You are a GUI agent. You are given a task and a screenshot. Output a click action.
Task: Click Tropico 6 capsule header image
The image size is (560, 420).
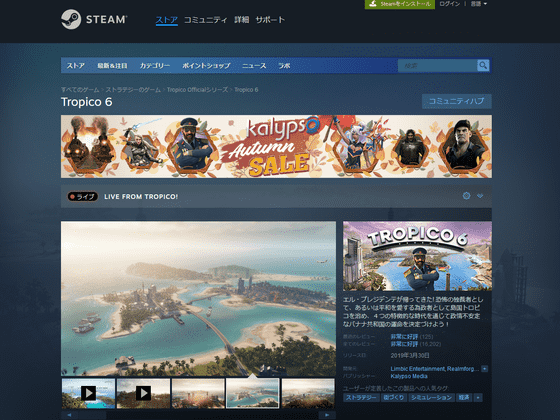(417, 256)
